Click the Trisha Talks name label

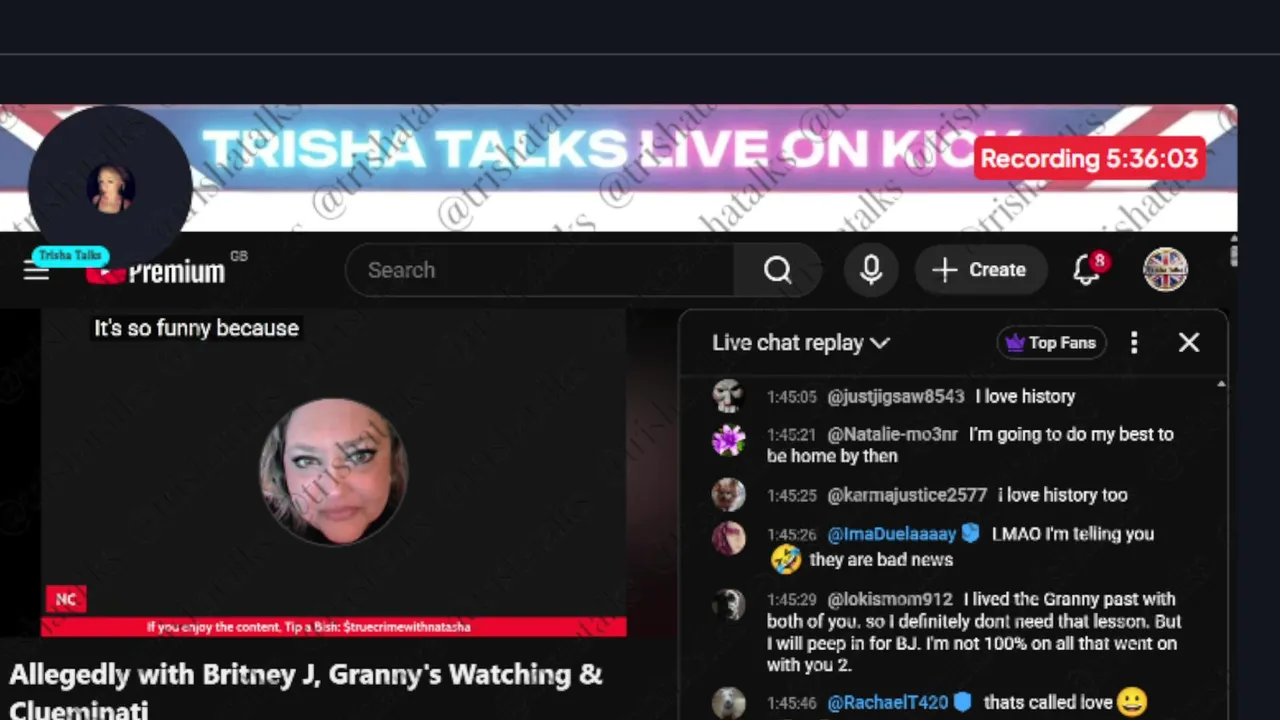pyautogui.click(x=70, y=255)
